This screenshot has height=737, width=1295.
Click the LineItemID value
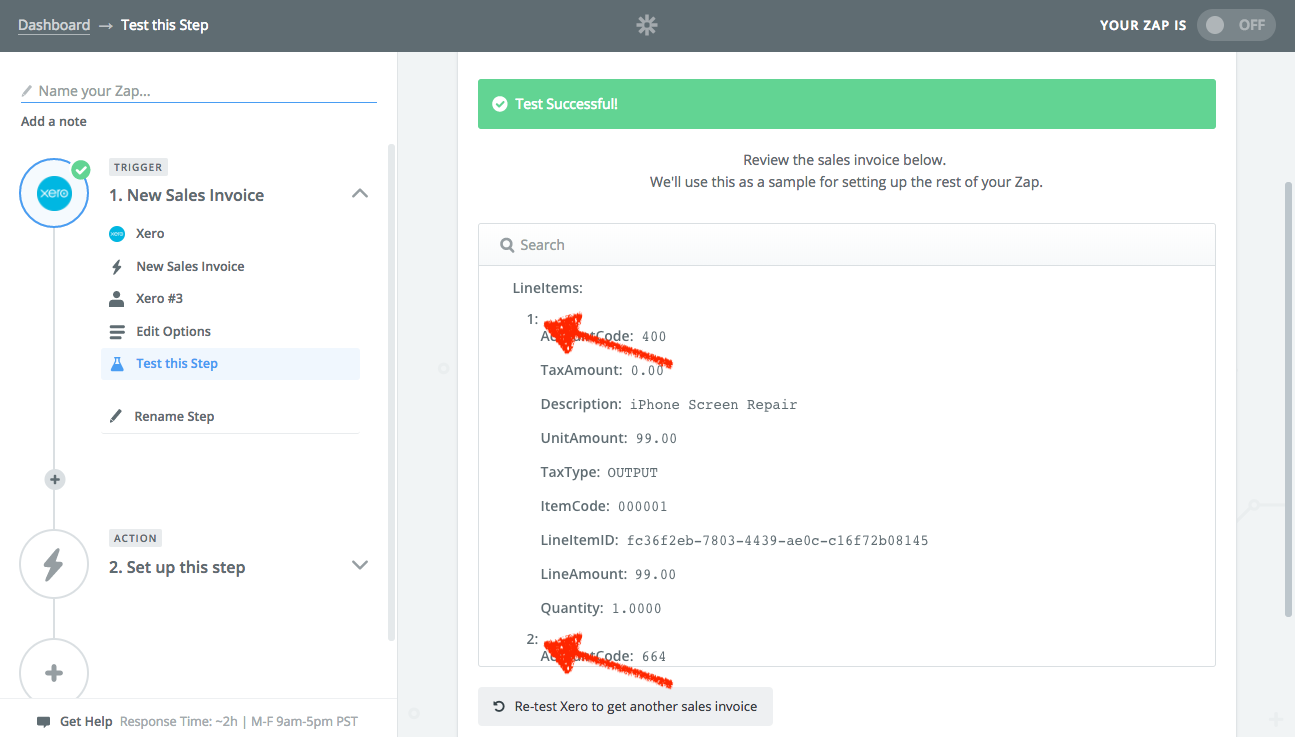click(x=778, y=540)
